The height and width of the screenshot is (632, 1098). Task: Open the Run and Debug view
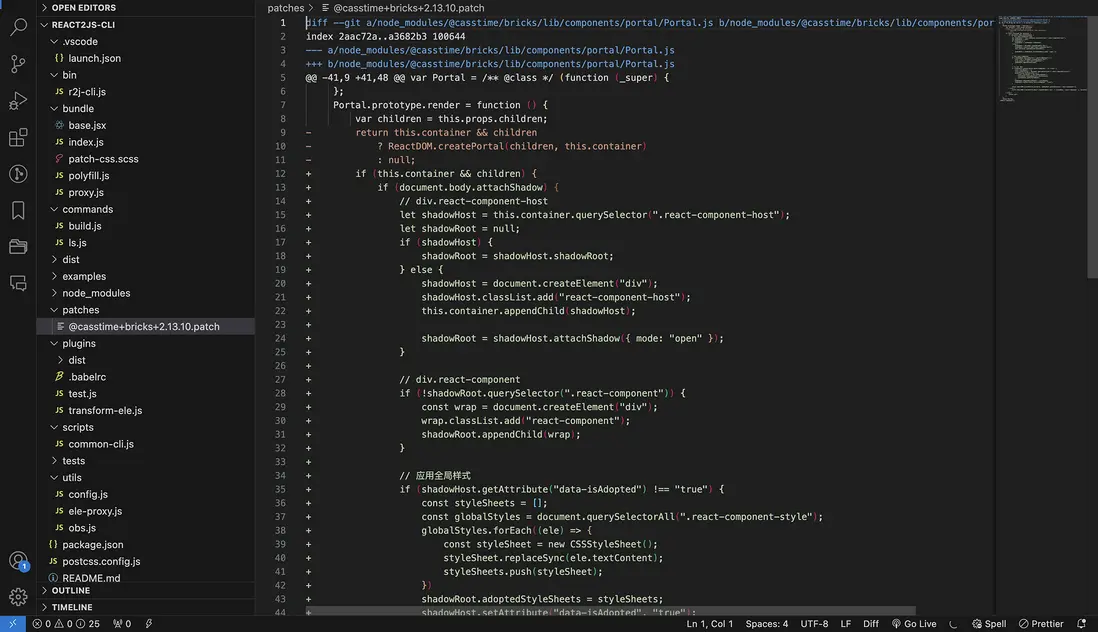18,101
